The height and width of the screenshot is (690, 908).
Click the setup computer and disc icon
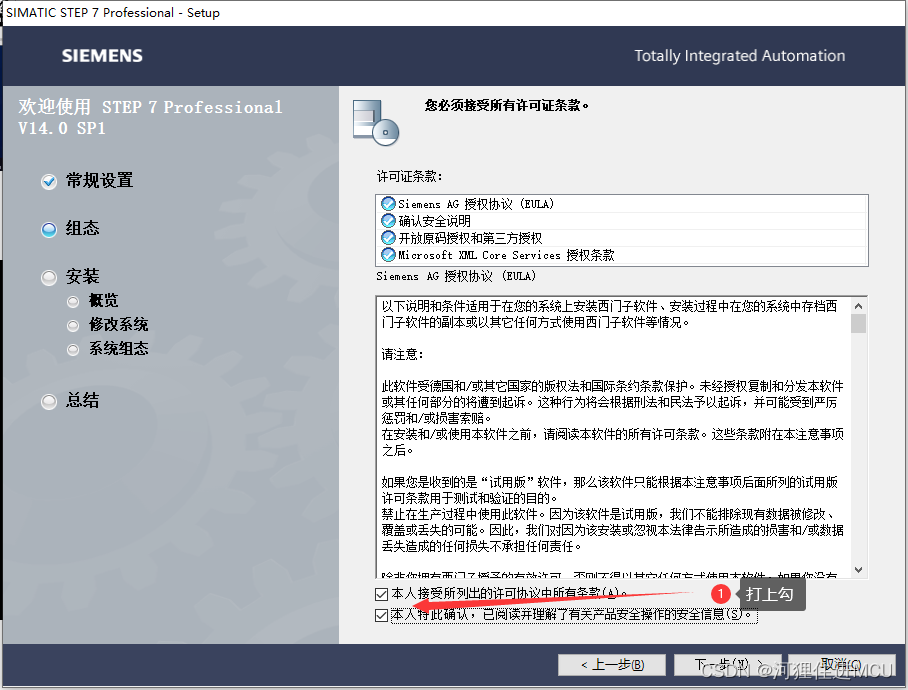pos(376,122)
